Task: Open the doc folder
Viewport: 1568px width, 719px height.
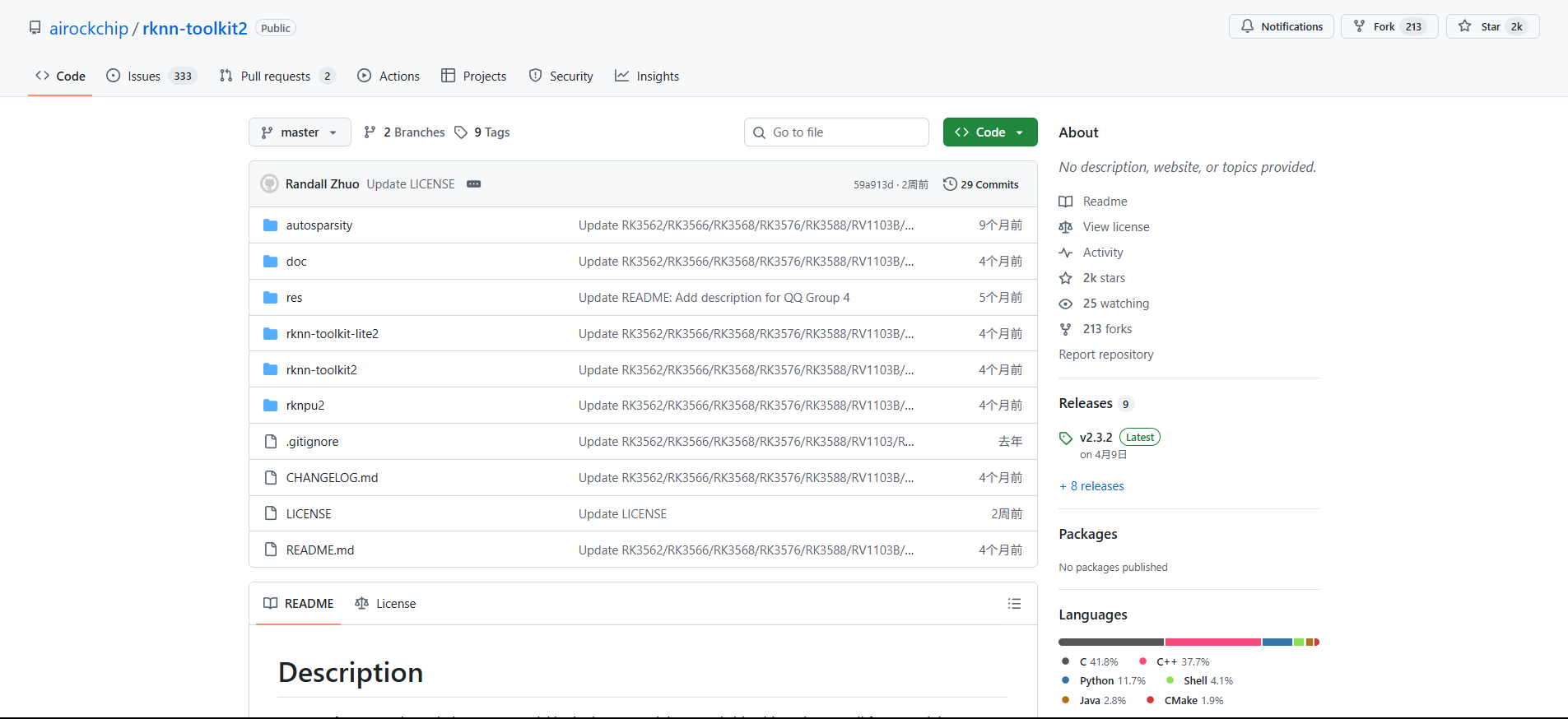Action: [296, 262]
